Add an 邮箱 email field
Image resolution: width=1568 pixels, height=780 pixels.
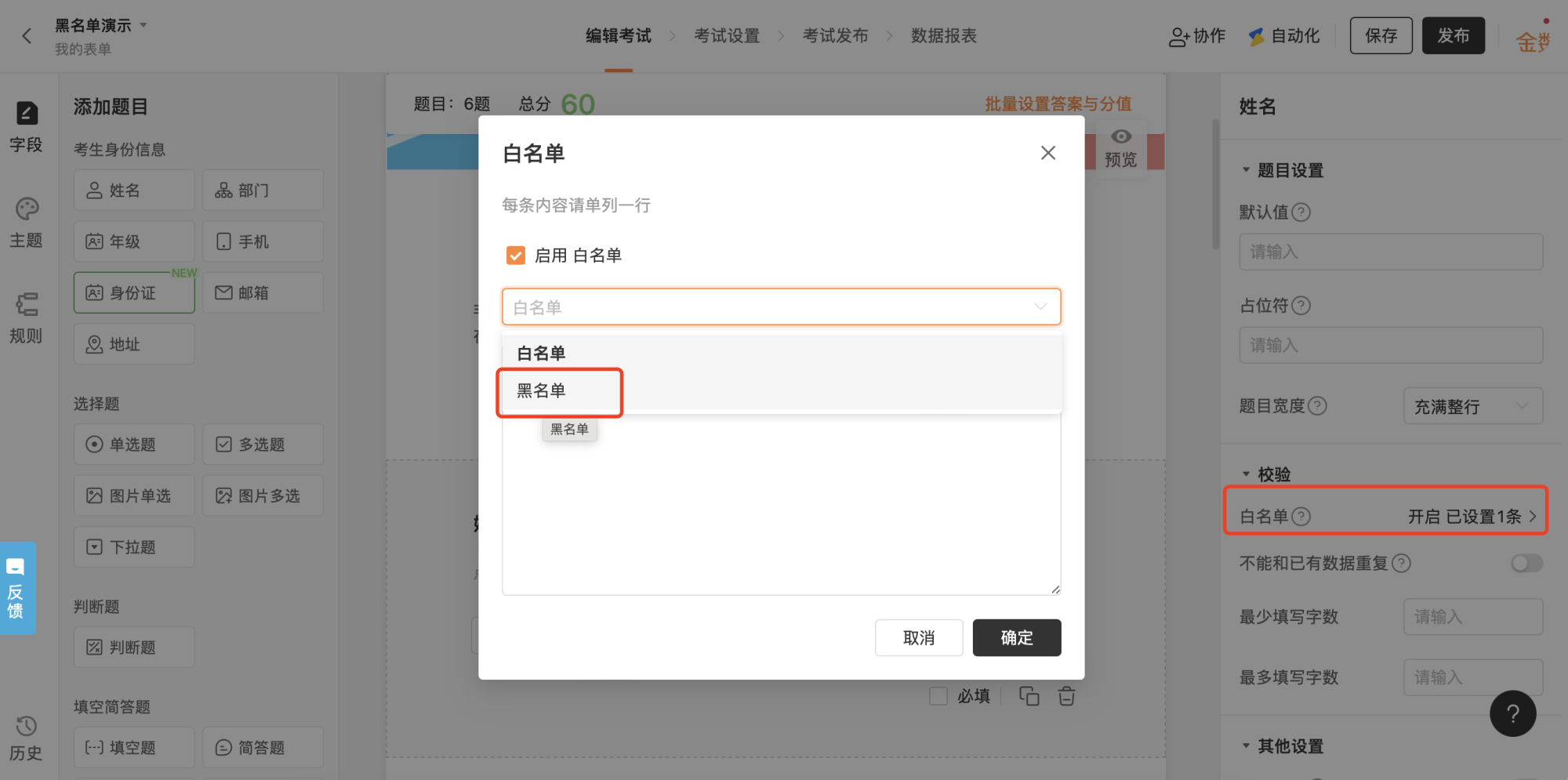tap(263, 292)
